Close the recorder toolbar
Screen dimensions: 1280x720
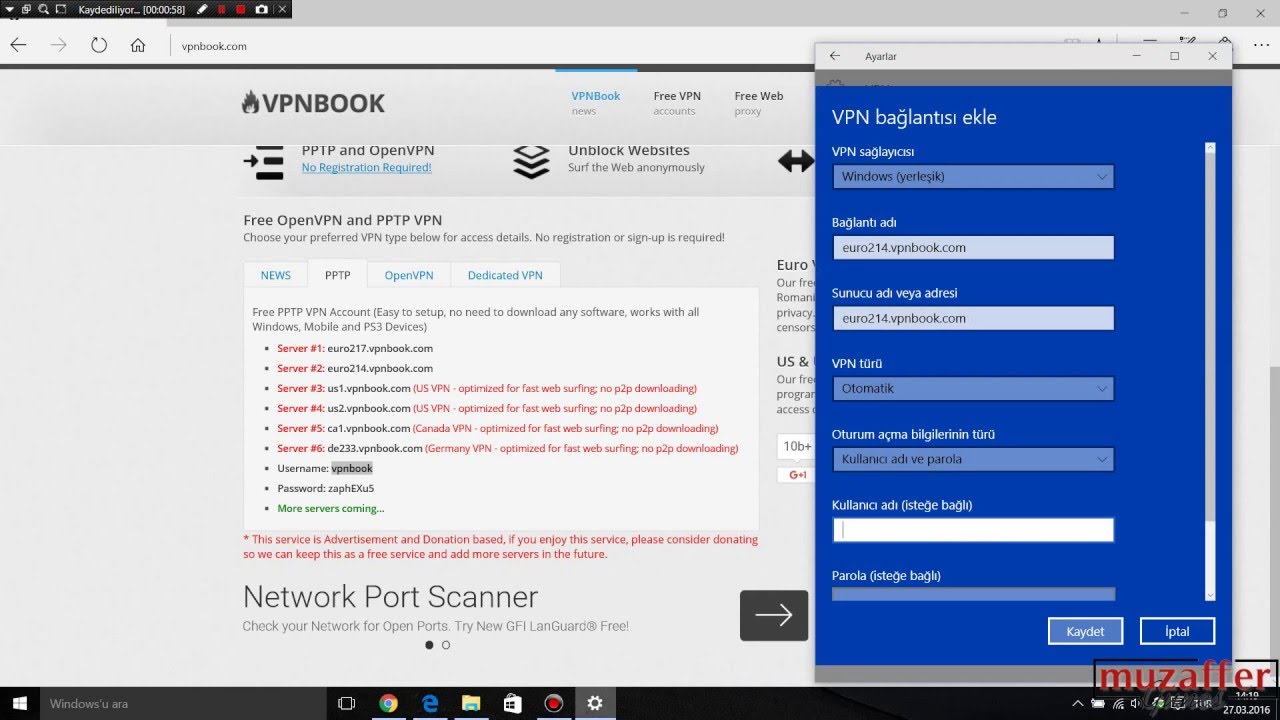[281, 9]
